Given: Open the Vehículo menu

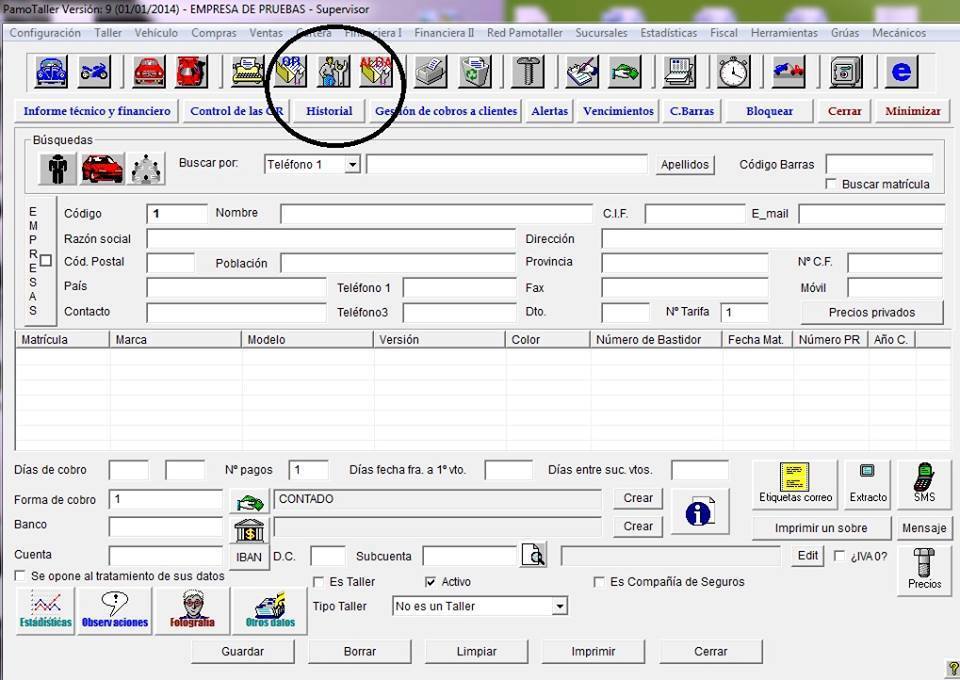Looking at the screenshot, I should pyautogui.click(x=156, y=33).
